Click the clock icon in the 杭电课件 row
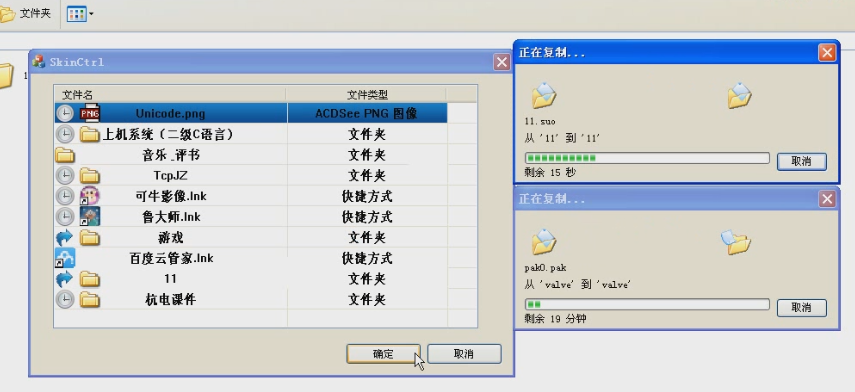Screen dimensions: 855x392 point(65,299)
